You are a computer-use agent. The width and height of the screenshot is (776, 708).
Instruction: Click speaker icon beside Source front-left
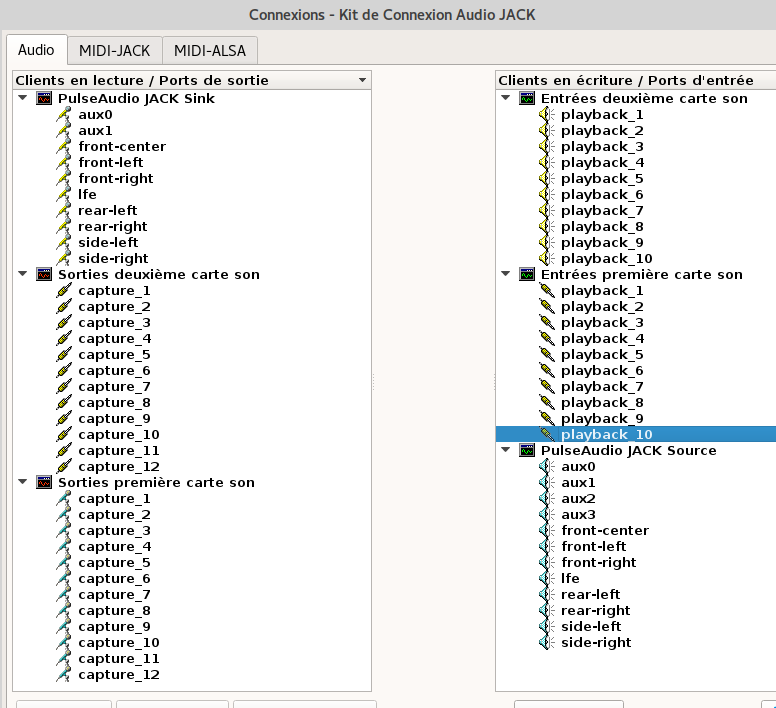(547, 547)
